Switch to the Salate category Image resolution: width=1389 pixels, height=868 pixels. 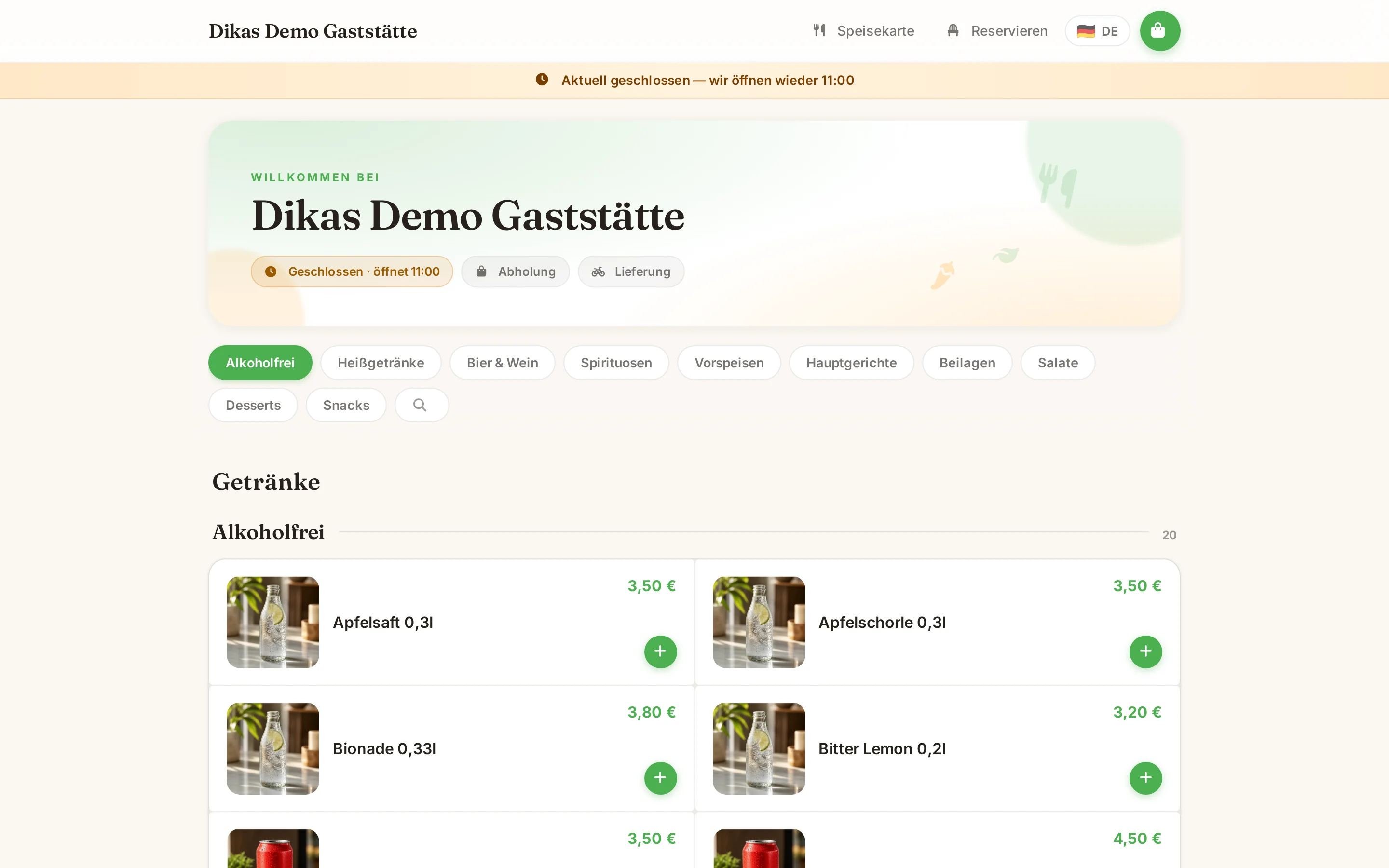coord(1058,363)
